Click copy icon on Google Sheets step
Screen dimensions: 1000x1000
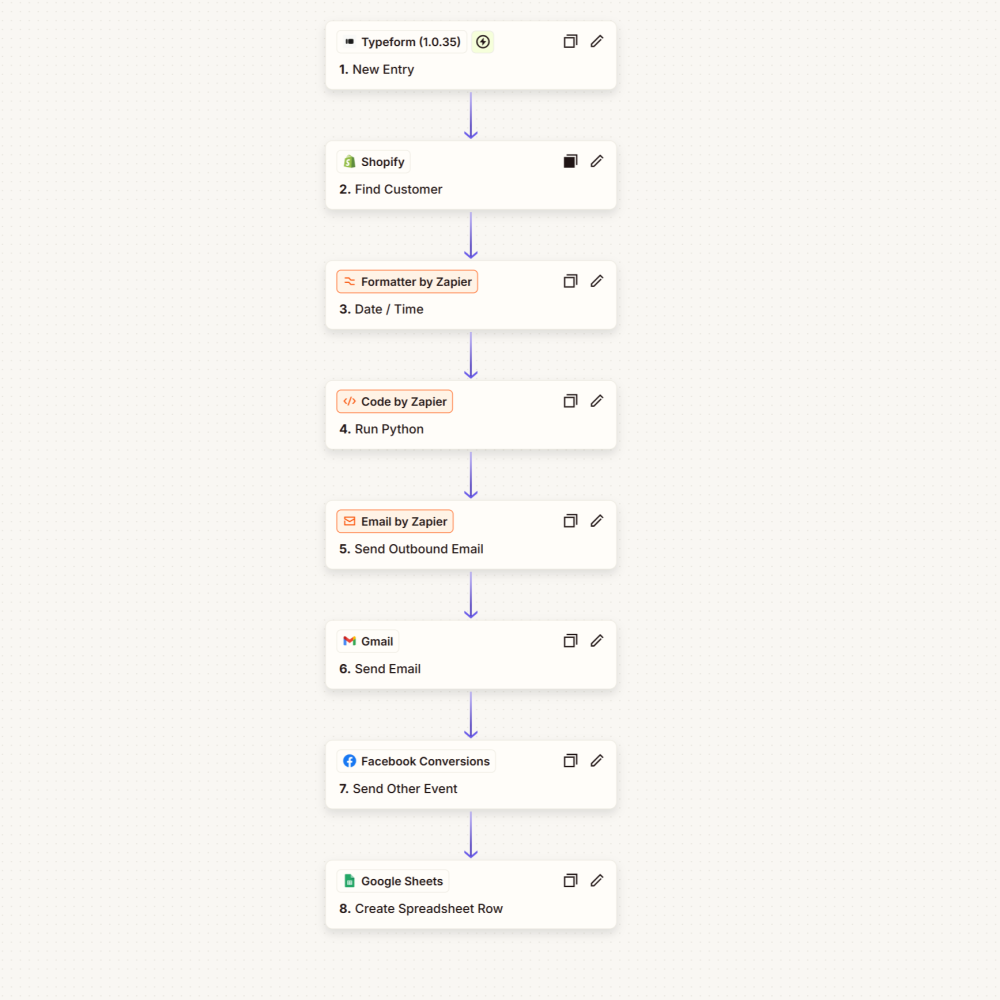[x=570, y=881]
